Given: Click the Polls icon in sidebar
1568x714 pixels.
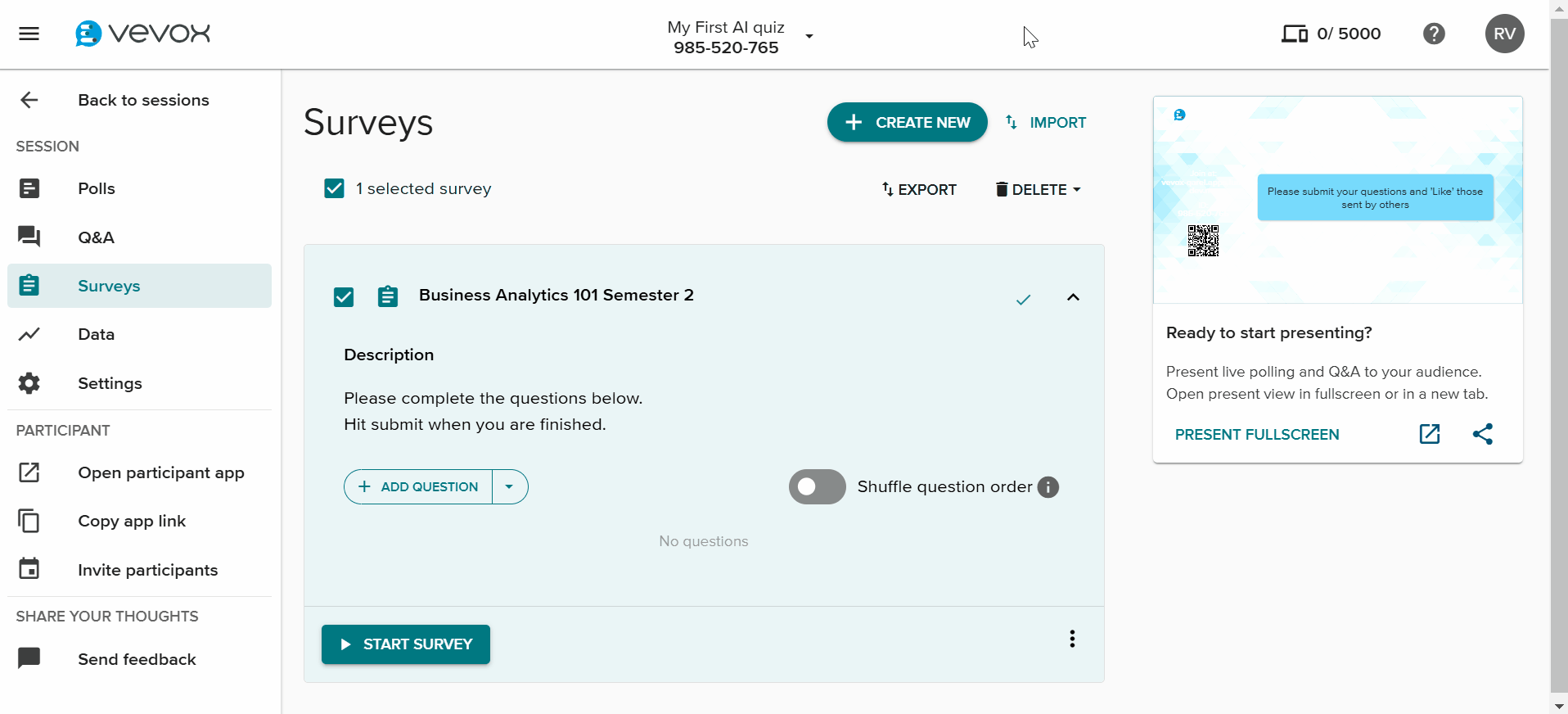Looking at the screenshot, I should pos(29,188).
